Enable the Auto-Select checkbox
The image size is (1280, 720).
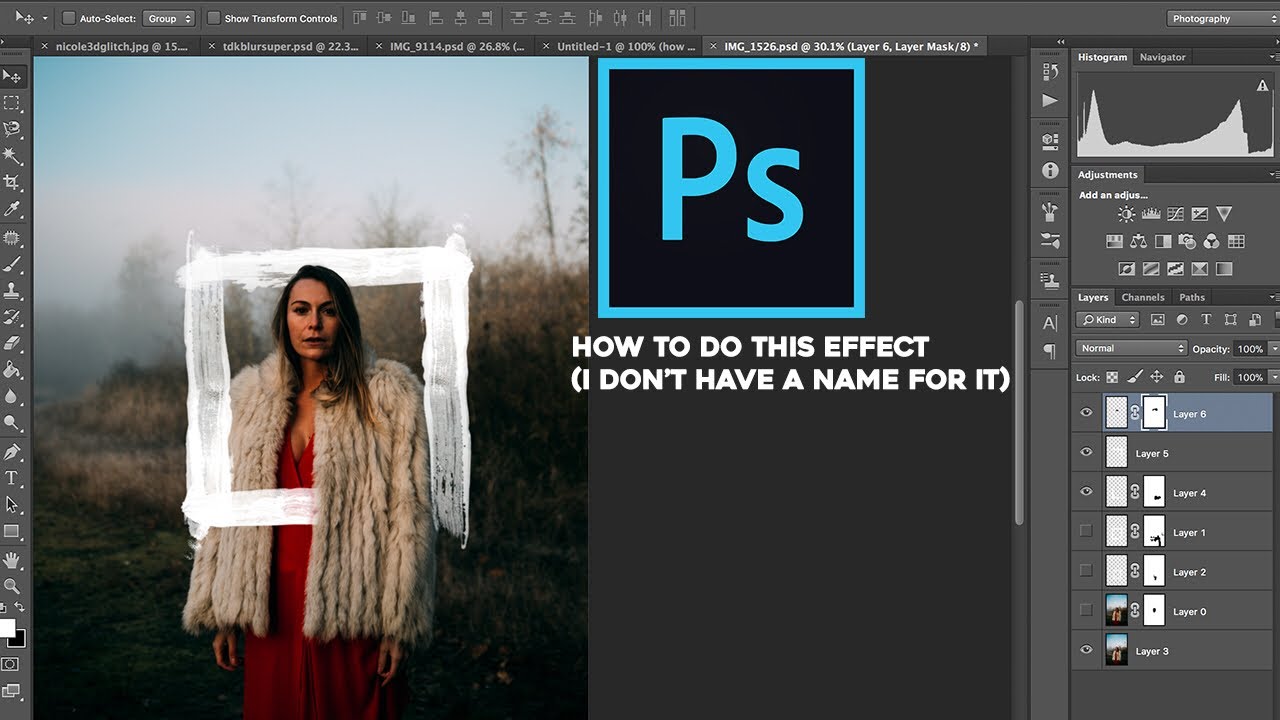[x=69, y=18]
